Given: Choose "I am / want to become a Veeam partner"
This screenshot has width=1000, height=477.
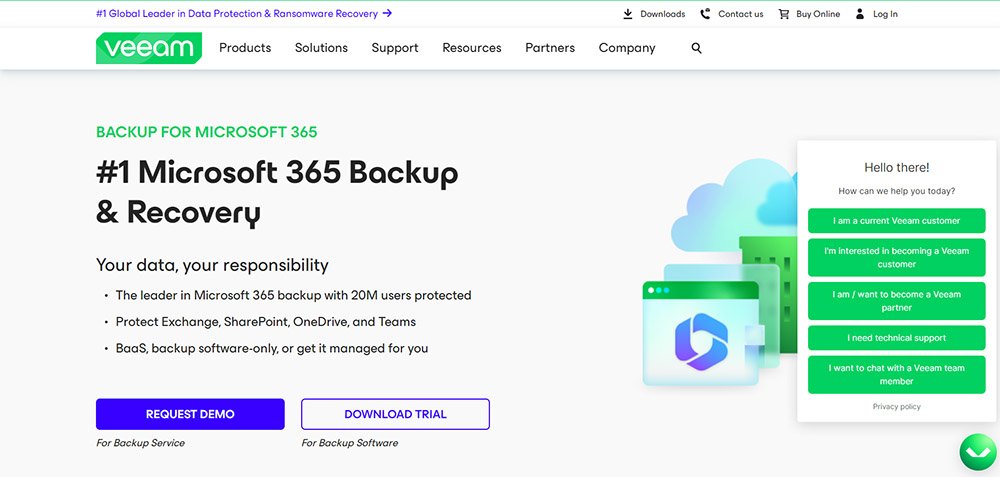Looking at the screenshot, I should click(x=896, y=301).
